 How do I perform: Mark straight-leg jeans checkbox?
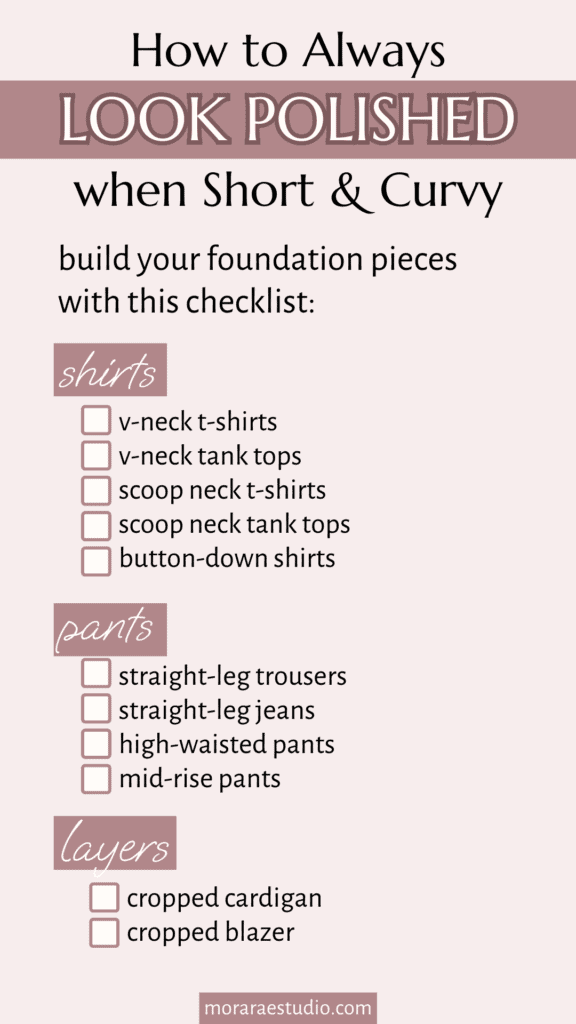click(96, 709)
